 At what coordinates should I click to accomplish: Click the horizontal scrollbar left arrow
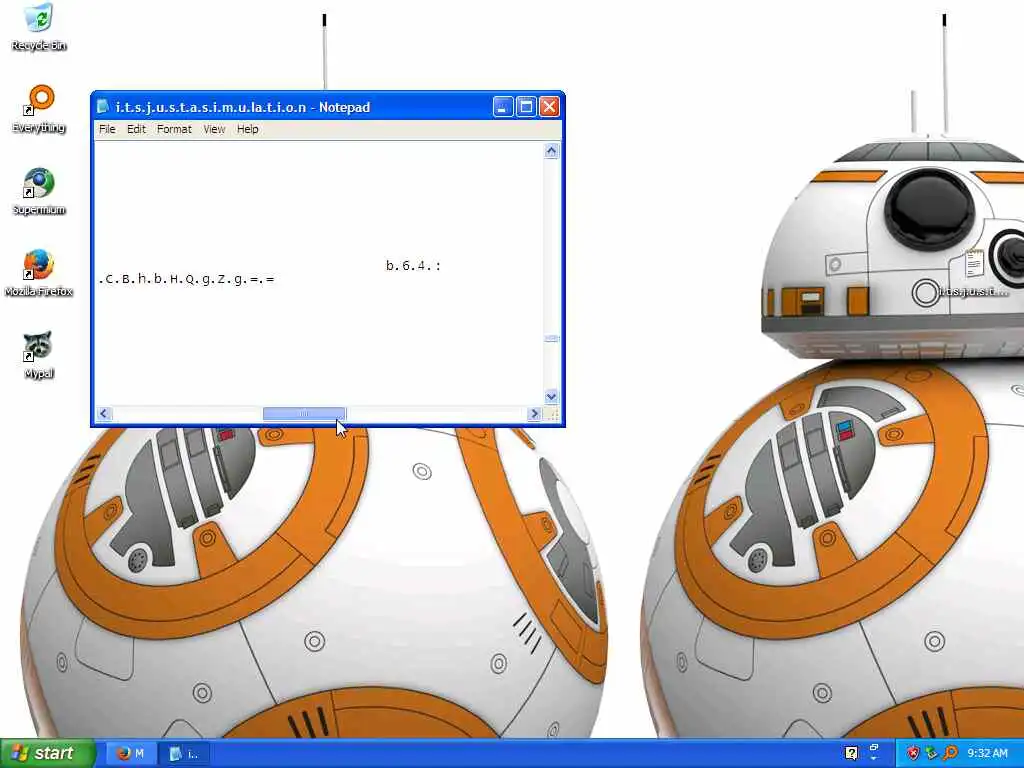coord(104,413)
